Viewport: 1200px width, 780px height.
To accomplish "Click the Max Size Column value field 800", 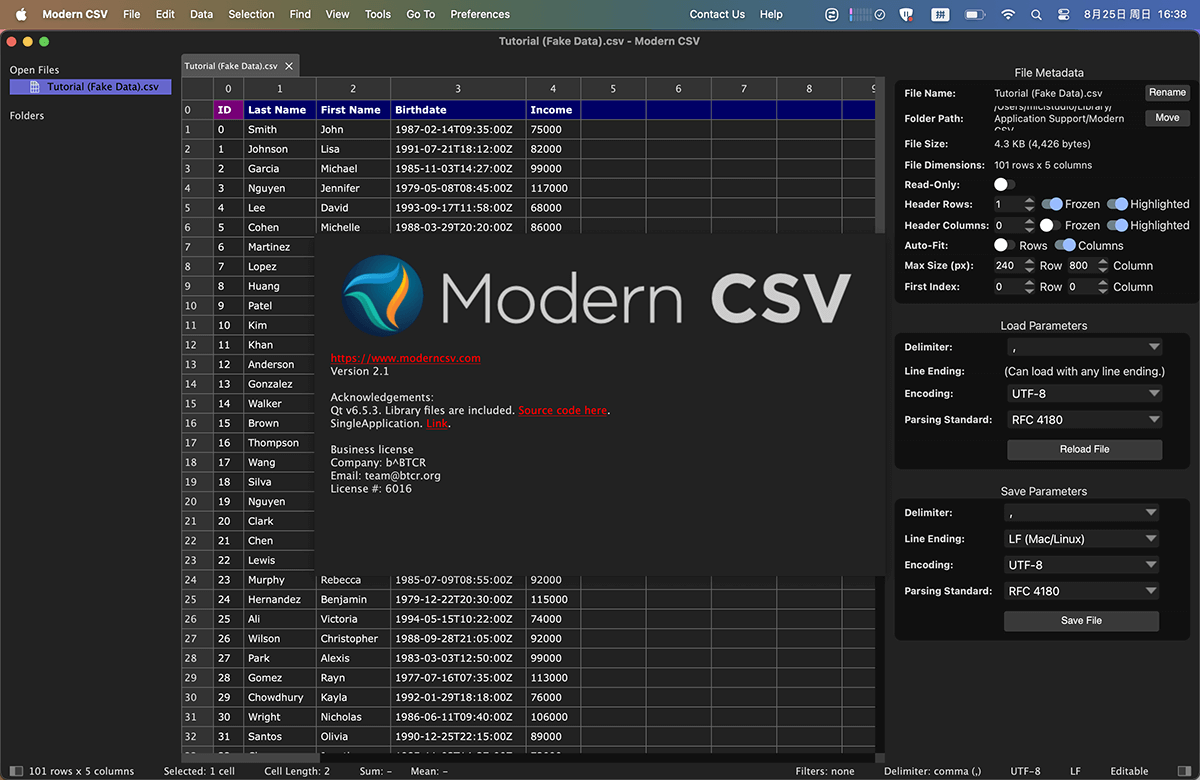I will pyautogui.click(x=1081, y=266).
